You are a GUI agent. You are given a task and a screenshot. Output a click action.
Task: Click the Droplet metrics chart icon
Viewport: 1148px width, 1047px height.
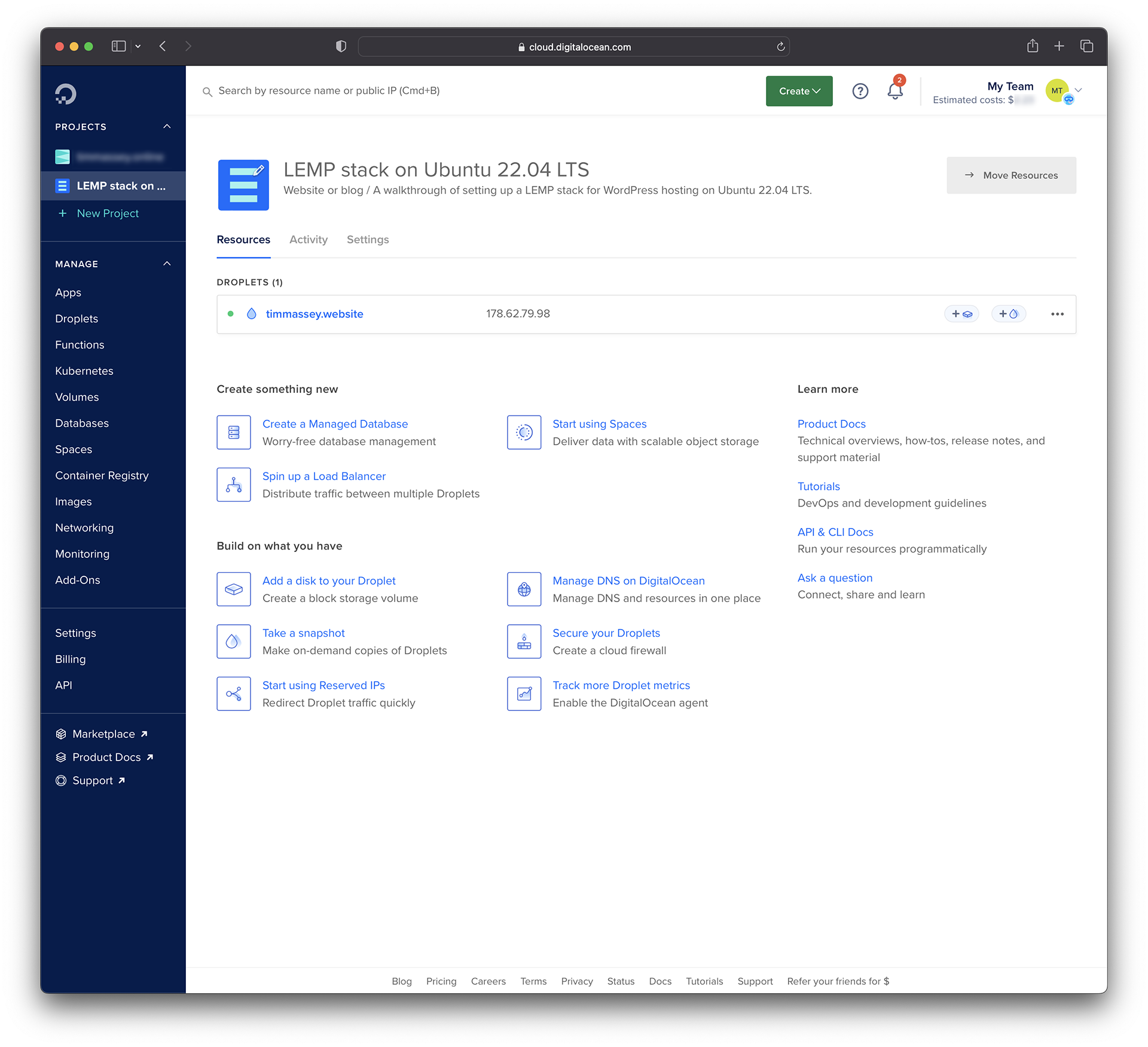click(x=524, y=694)
